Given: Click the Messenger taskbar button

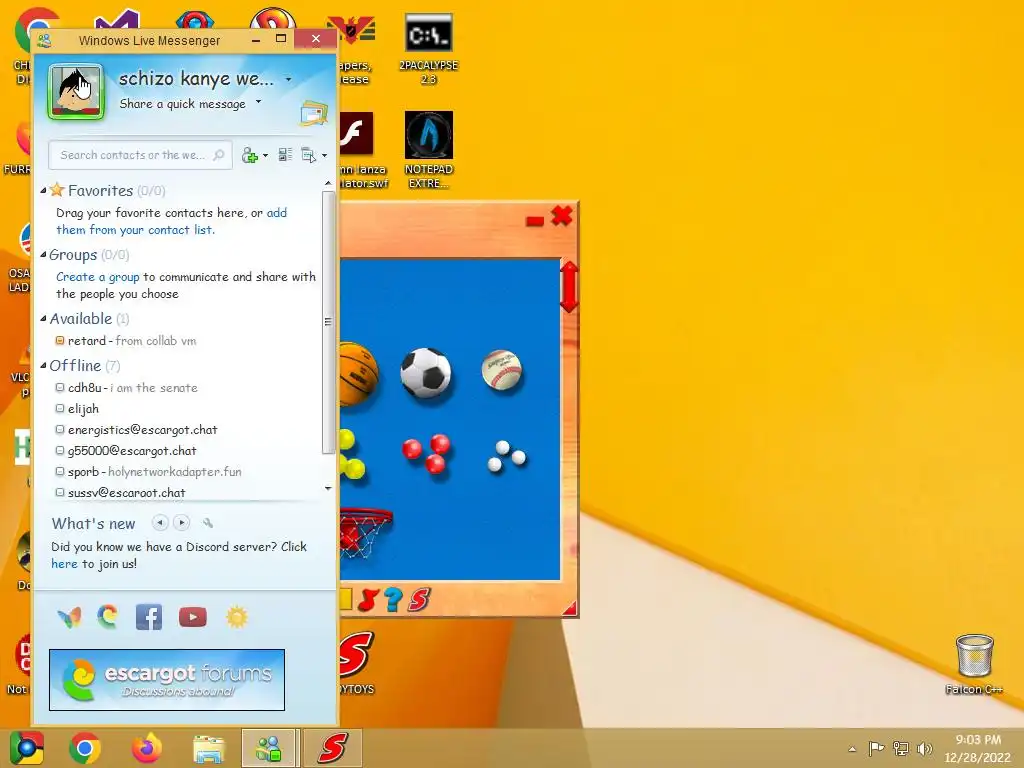Looking at the screenshot, I should tap(268, 748).
